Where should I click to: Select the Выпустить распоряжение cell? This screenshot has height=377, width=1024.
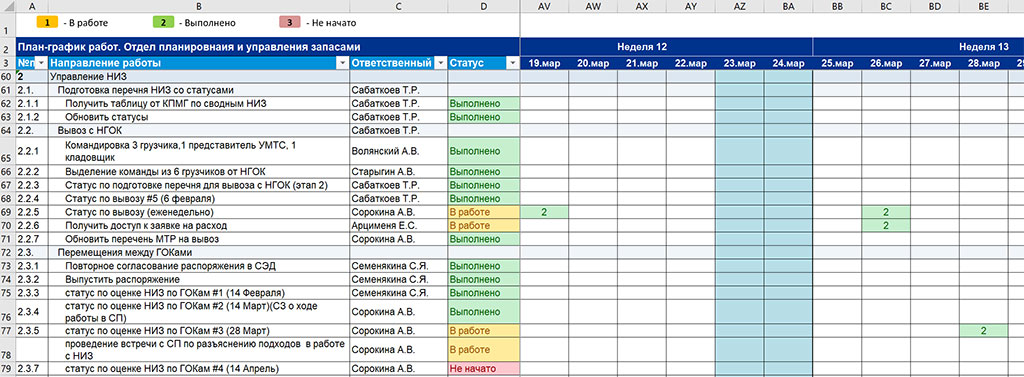[199, 280]
